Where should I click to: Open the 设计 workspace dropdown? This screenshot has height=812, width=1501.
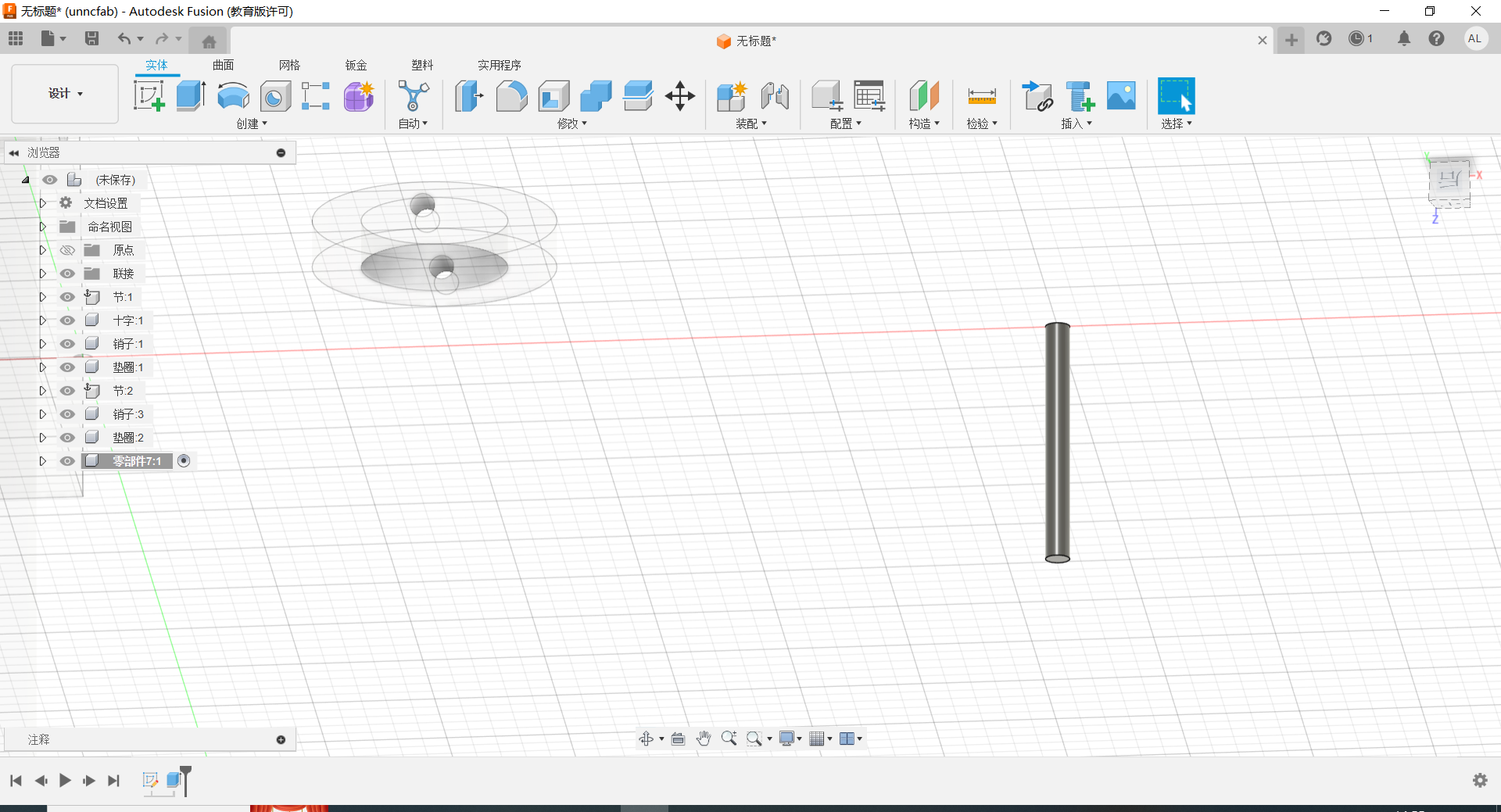click(65, 94)
